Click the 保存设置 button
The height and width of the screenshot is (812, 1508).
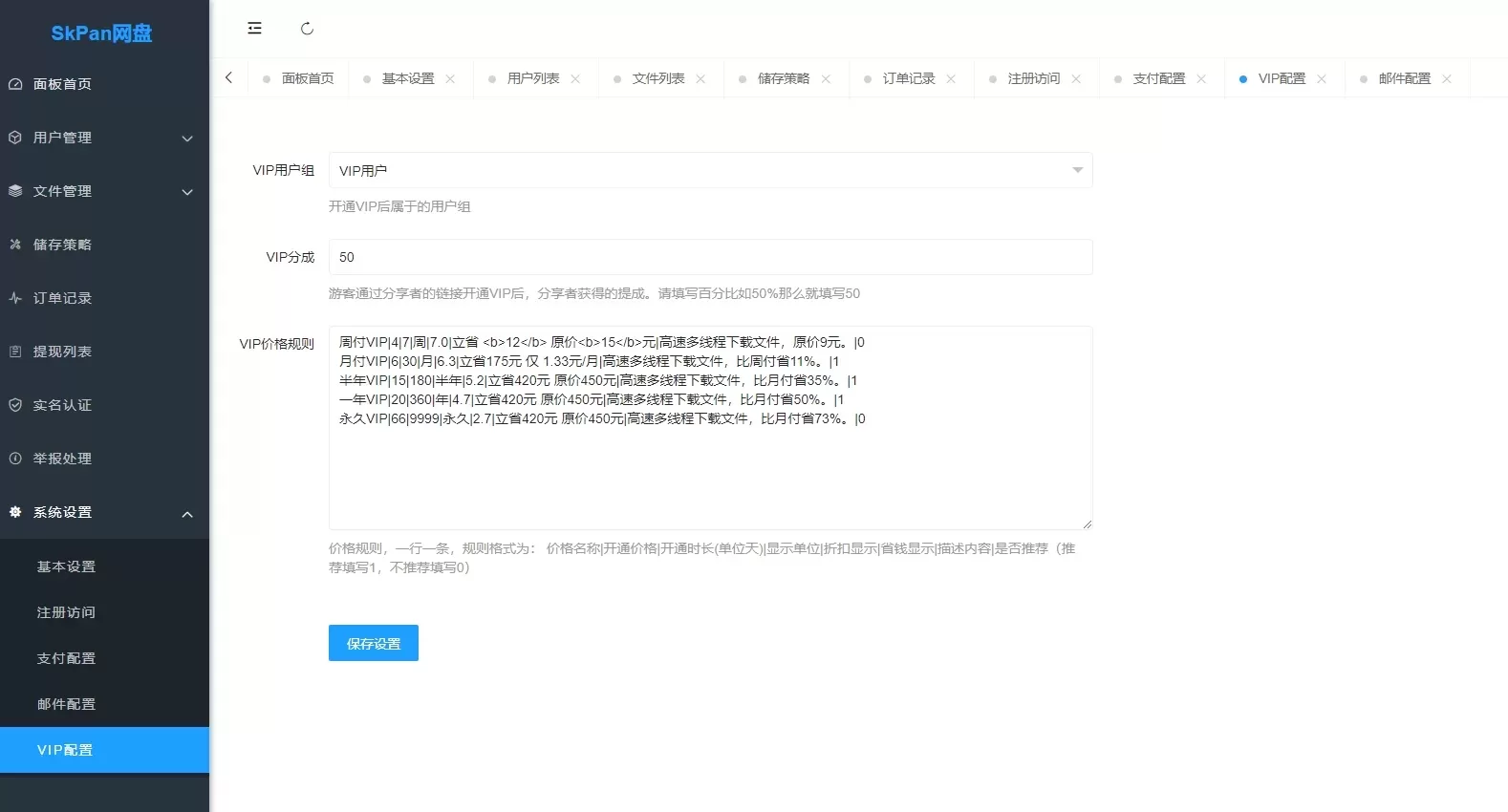tap(373, 644)
